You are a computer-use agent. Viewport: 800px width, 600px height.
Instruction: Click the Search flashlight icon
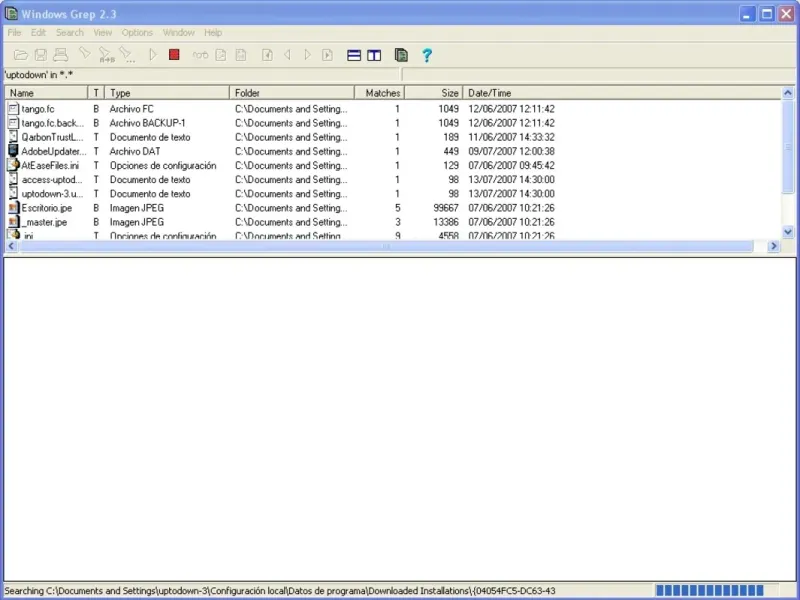(85, 54)
